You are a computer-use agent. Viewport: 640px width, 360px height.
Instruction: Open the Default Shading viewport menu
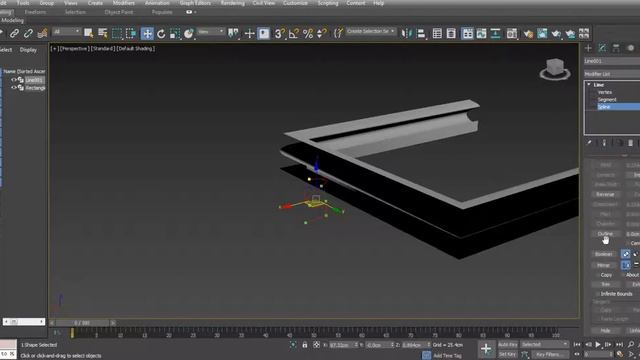136,49
